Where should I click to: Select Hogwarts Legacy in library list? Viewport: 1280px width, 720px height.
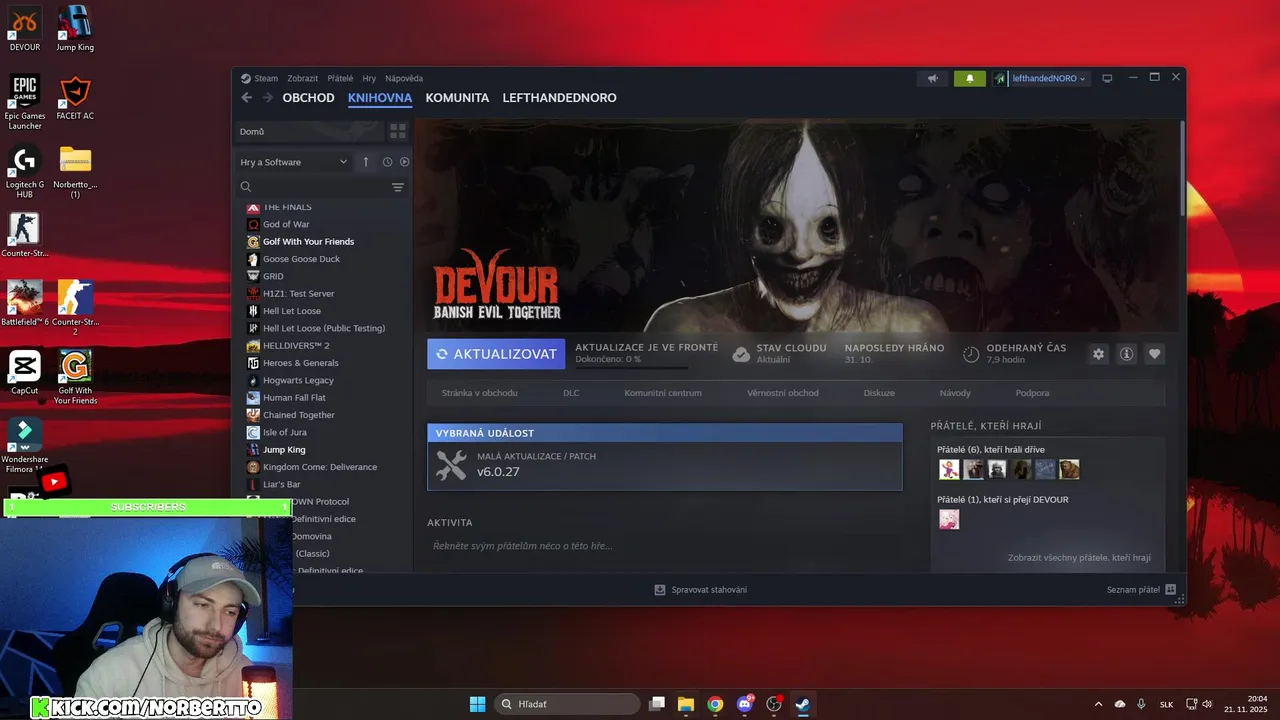[x=298, y=380]
